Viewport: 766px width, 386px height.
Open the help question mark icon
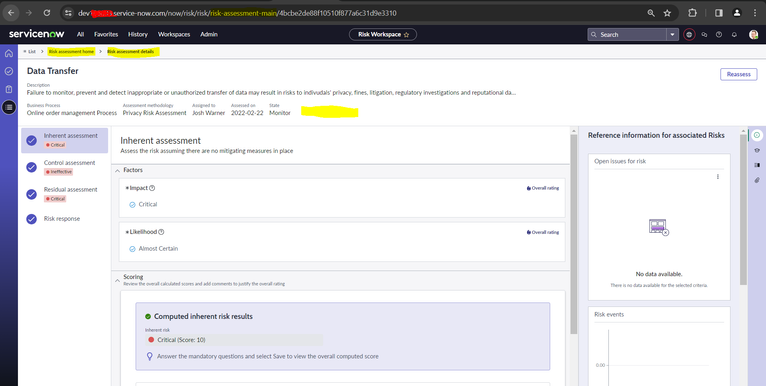719,35
